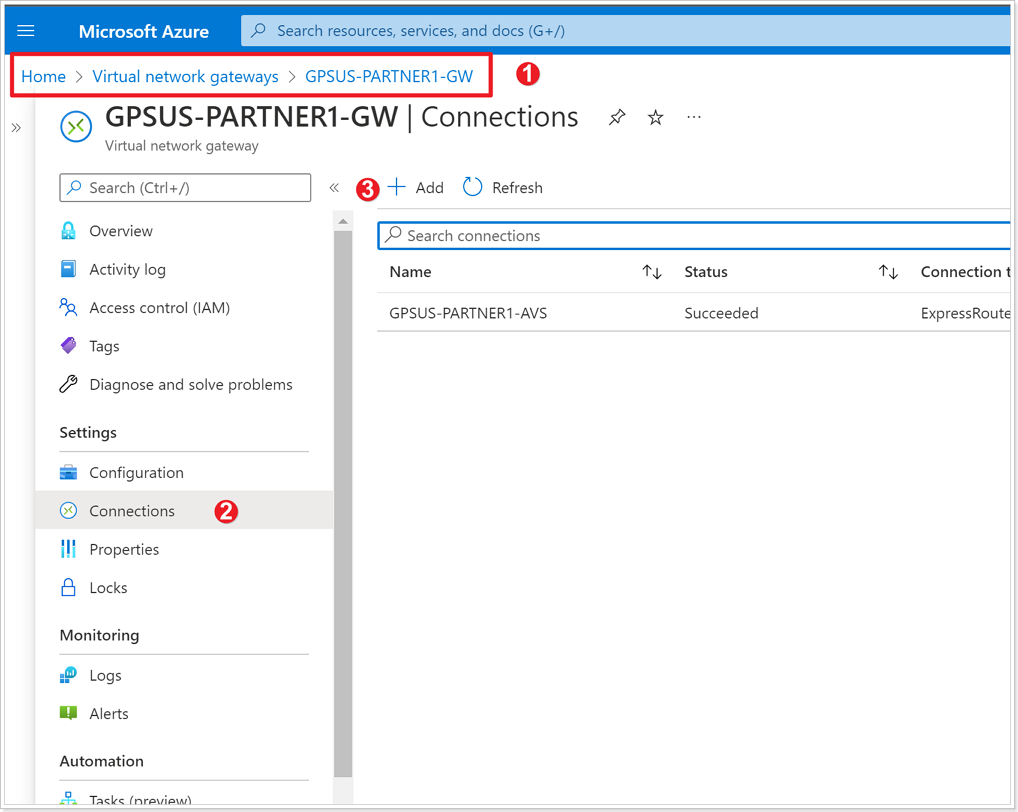This screenshot has height=812, width=1018.
Task: Click the resource menu scrollbar thumb
Action: (343, 504)
